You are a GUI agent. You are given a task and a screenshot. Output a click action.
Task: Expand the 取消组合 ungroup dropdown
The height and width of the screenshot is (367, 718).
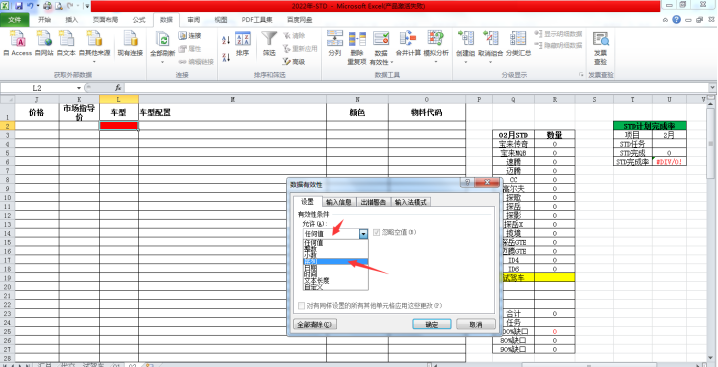click(x=490, y=61)
